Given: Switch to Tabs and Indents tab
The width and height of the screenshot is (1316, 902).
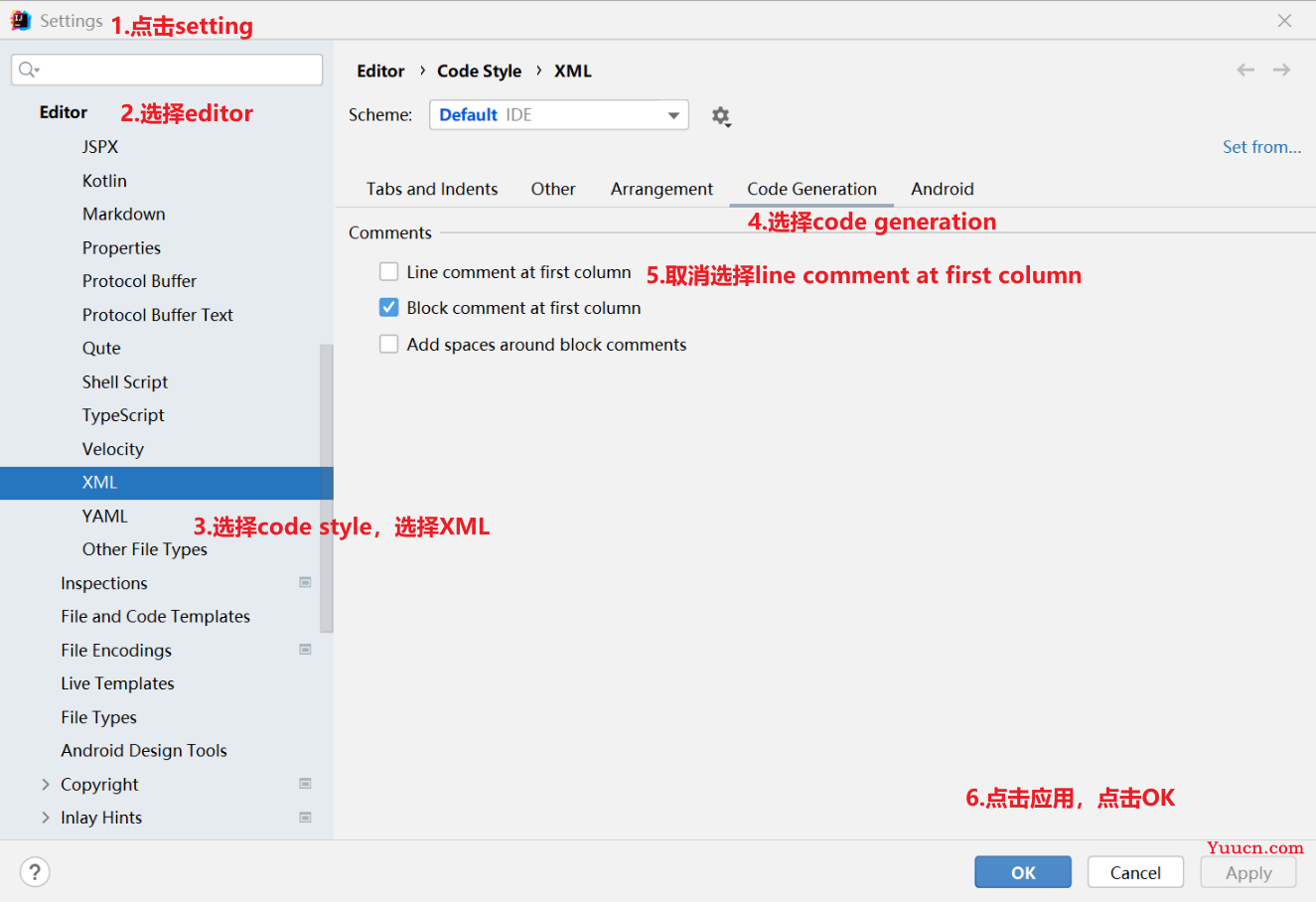Looking at the screenshot, I should point(432,189).
